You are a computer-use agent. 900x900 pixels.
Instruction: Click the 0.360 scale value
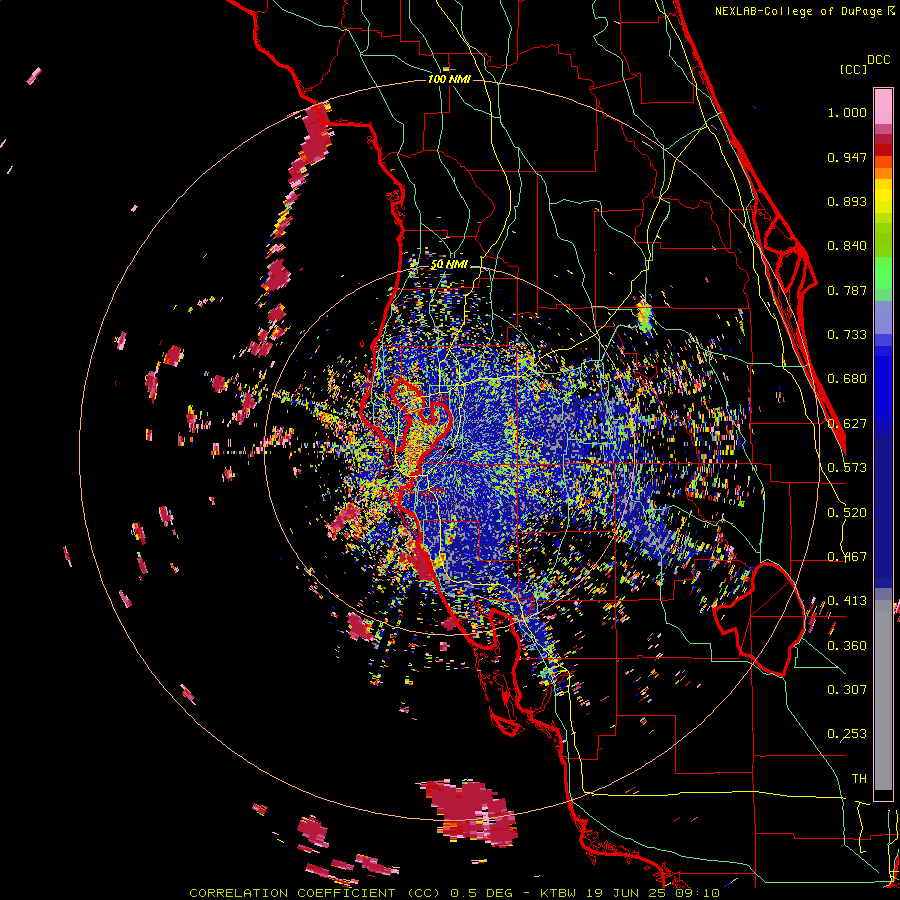click(847, 646)
